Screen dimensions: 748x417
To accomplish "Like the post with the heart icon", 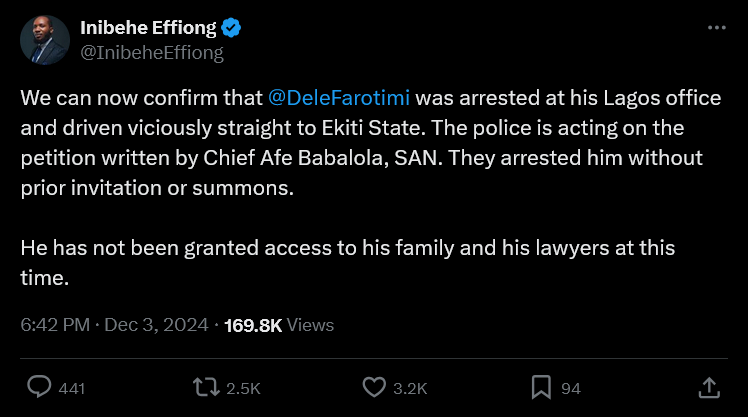I will pos(374,387).
